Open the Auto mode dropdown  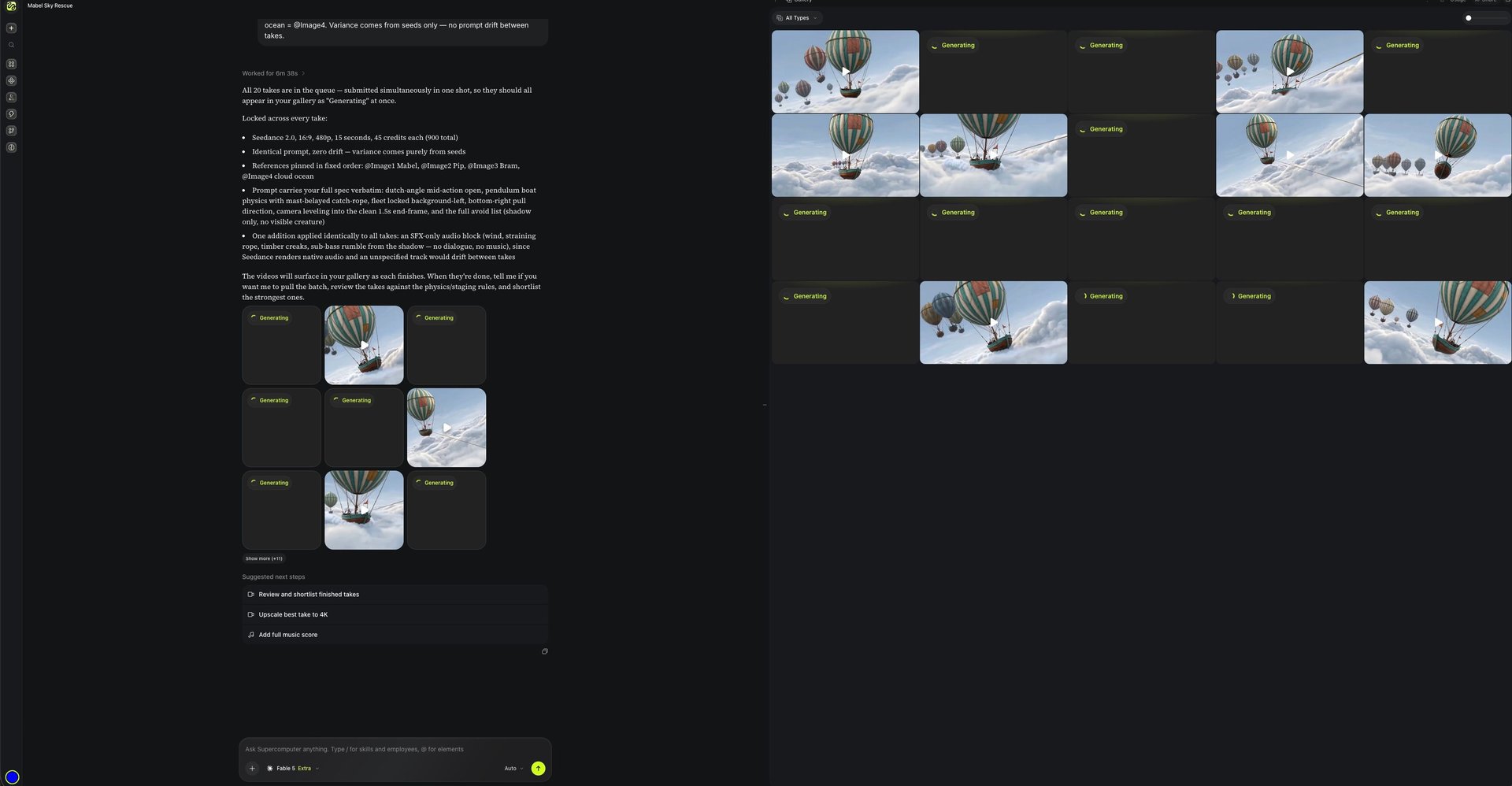click(513, 769)
